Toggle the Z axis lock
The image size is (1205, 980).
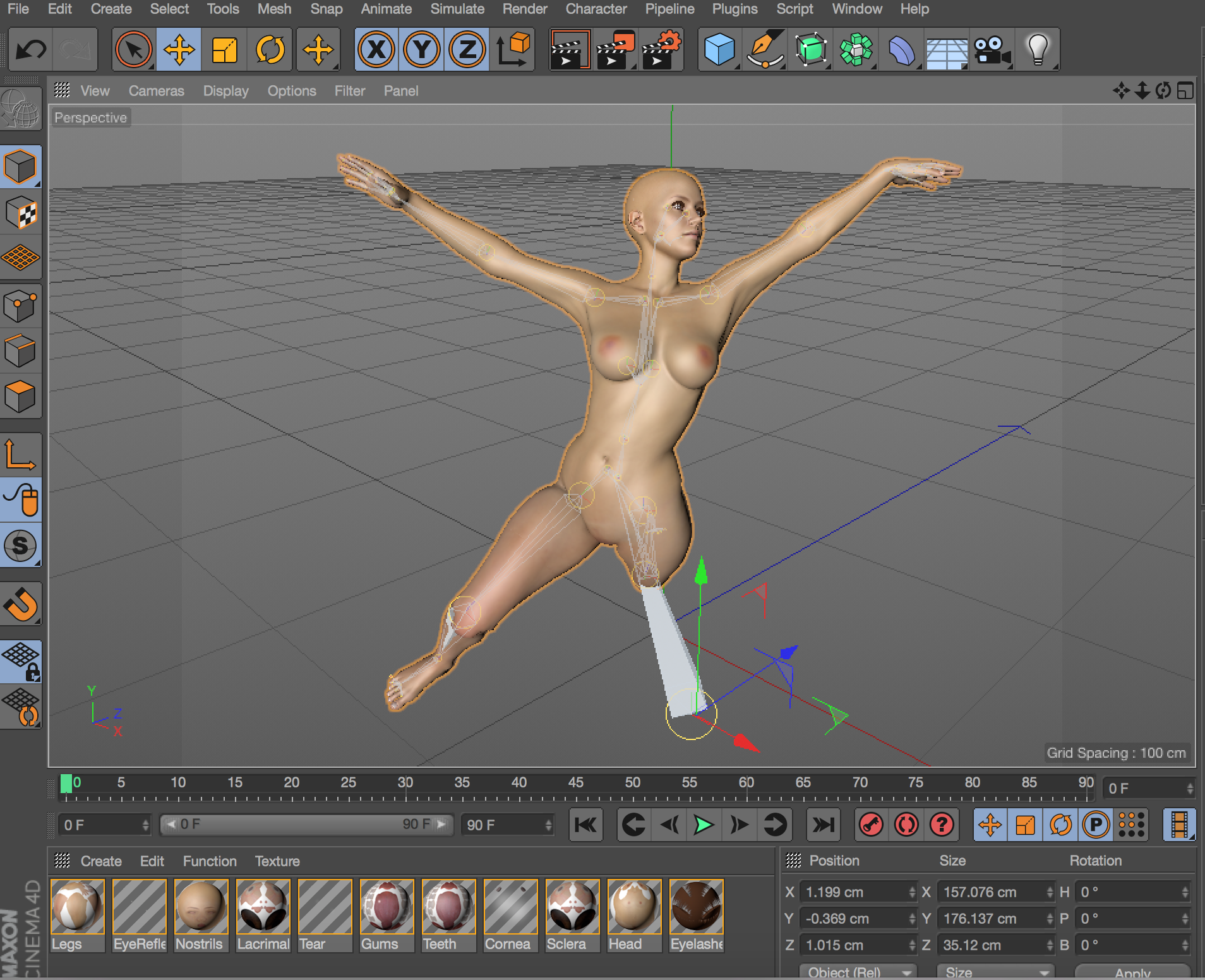tap(467, 49)
